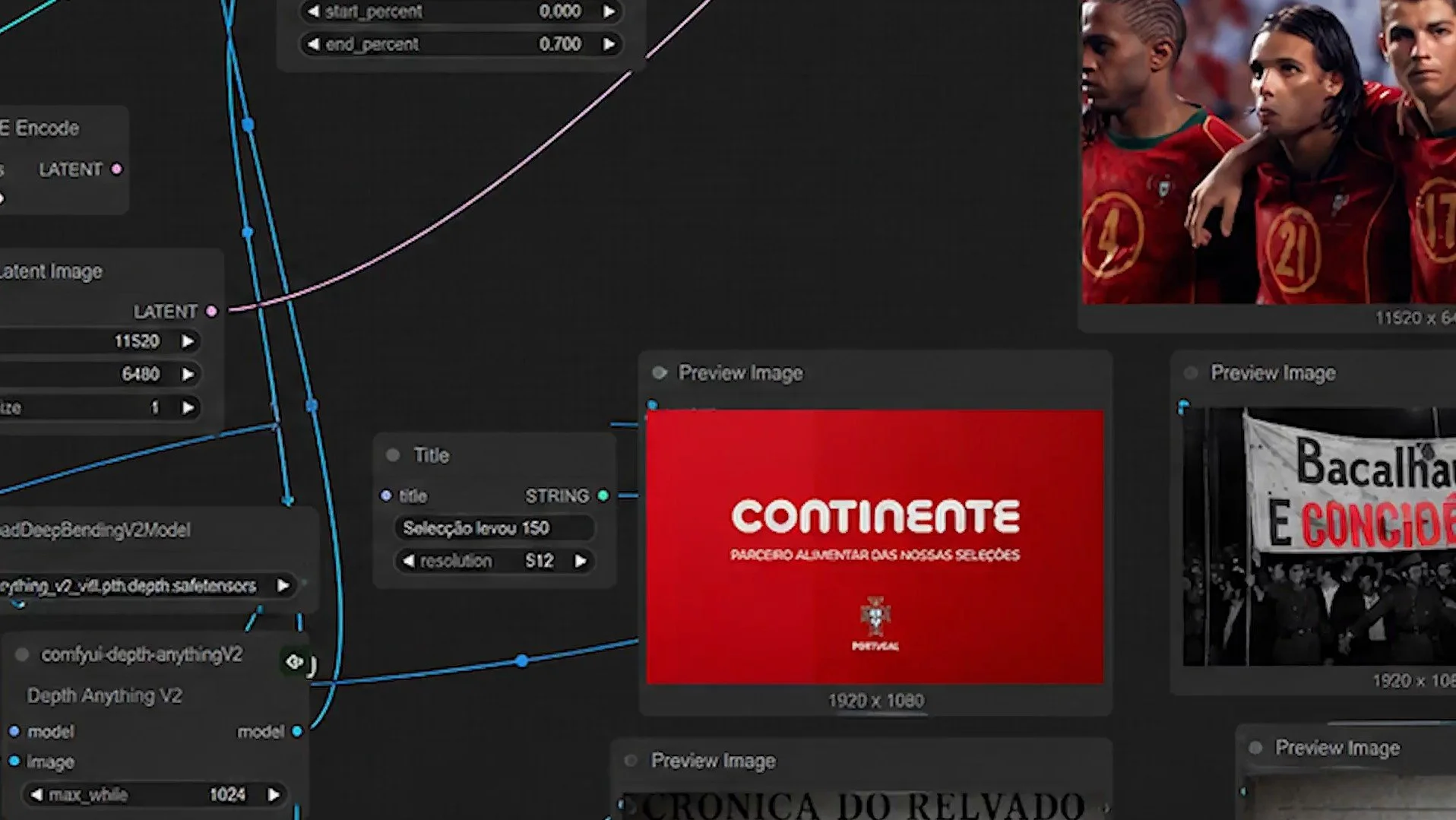Increase max_while with its right arrow

[274, 795]
